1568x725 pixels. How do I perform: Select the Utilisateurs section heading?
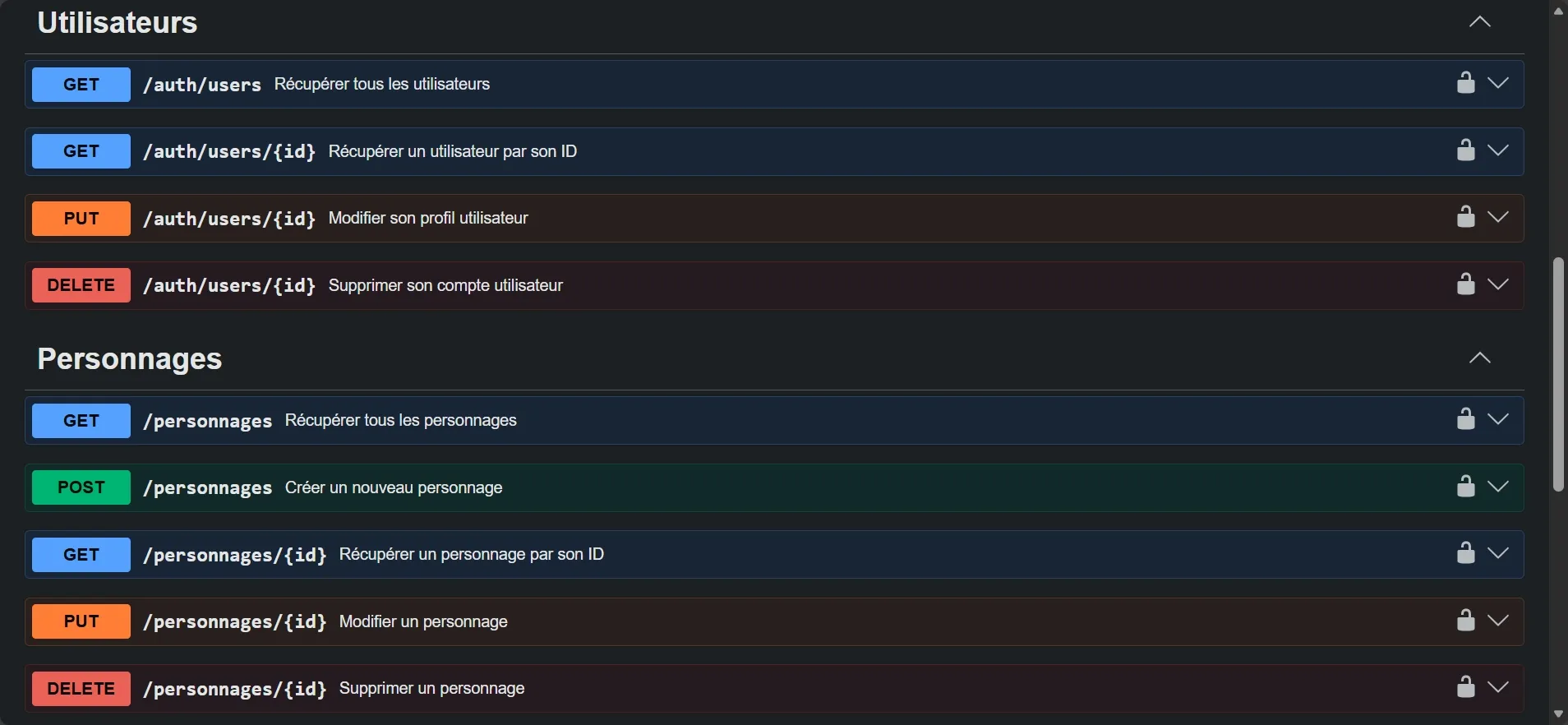[117, 22]
